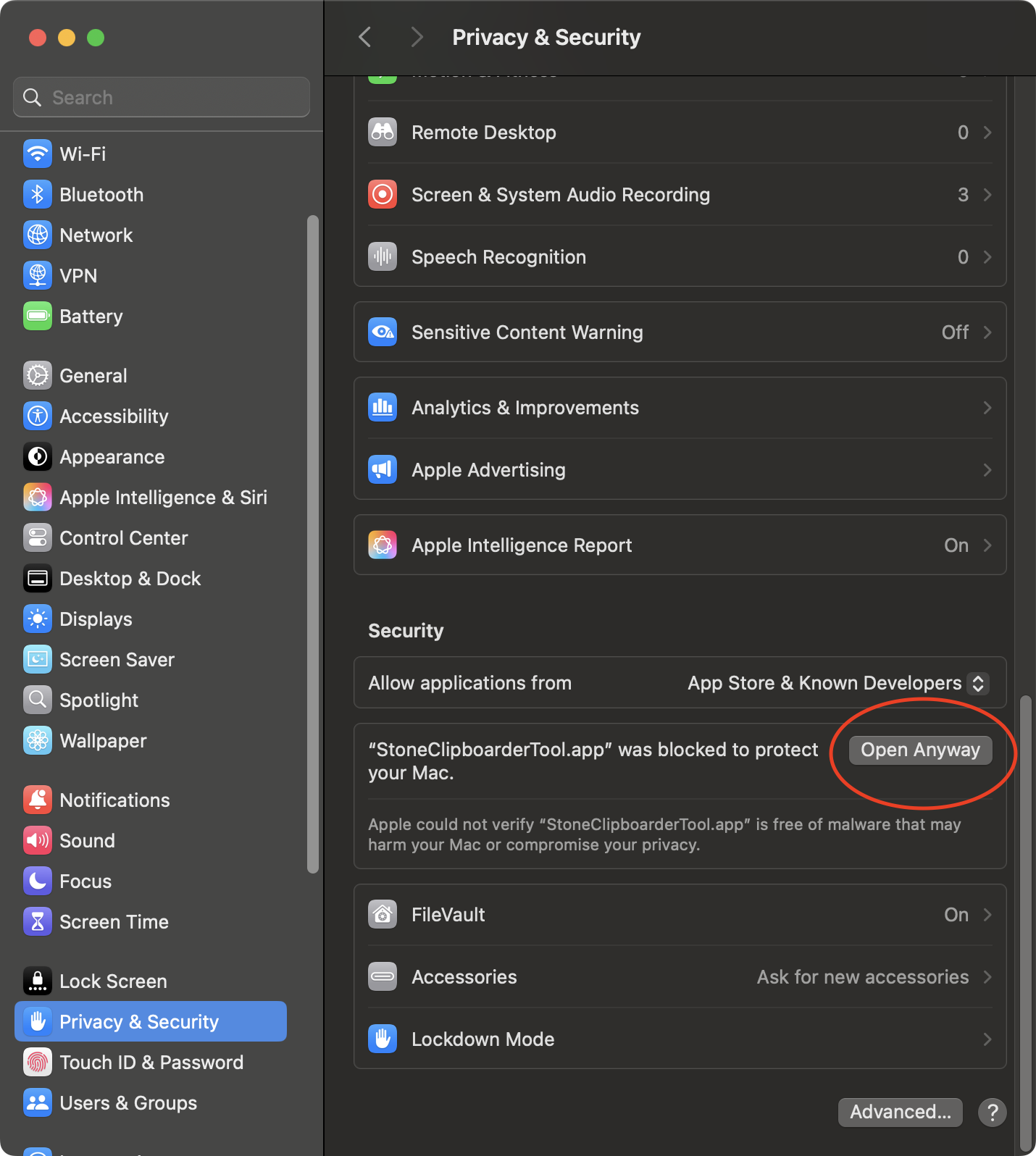
Task: Go back with the left arrow
Action: pyautogui.click(x=365, y=37)
